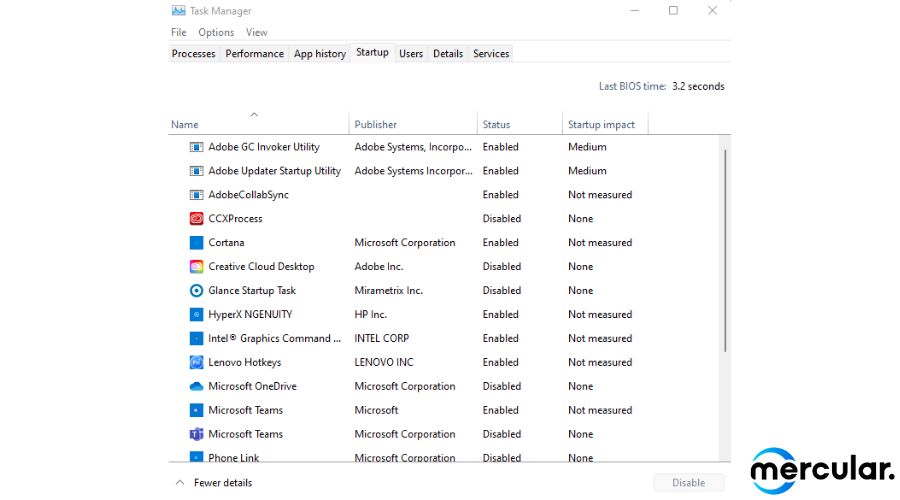Screen dimensions: 900x500
Task: Click Disabled status of CCXProcess
Action: 502,219
